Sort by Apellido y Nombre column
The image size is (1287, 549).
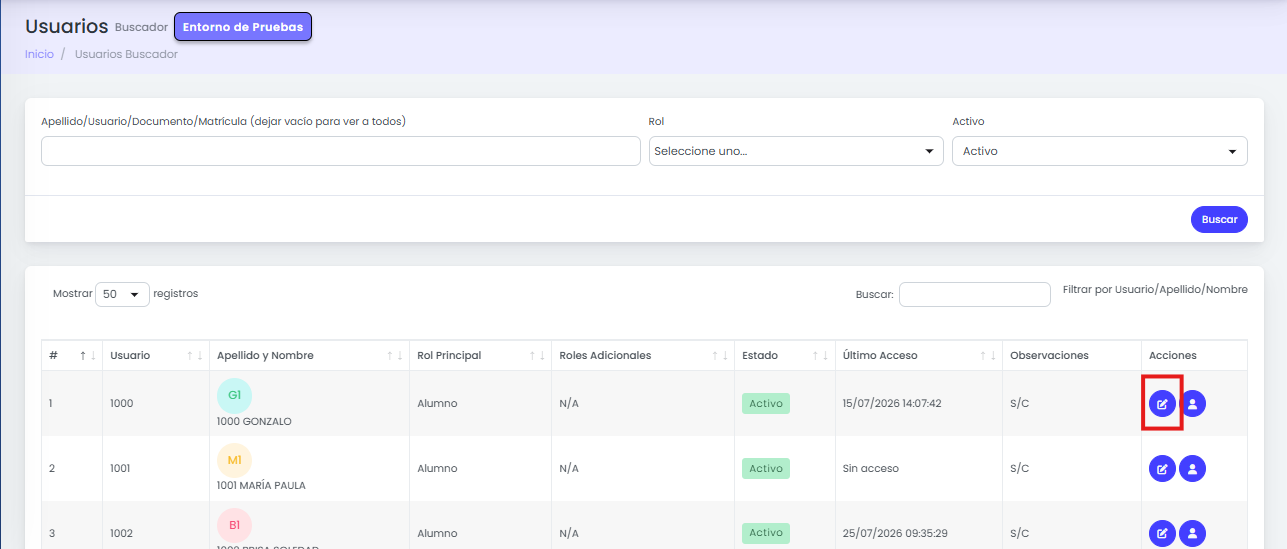tap(309, 355)
